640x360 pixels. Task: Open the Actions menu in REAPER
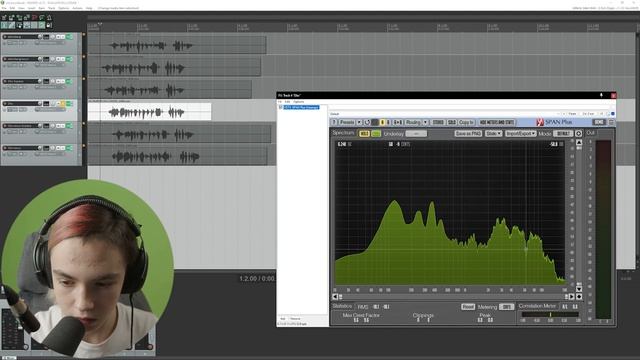[x=77, y=8]
